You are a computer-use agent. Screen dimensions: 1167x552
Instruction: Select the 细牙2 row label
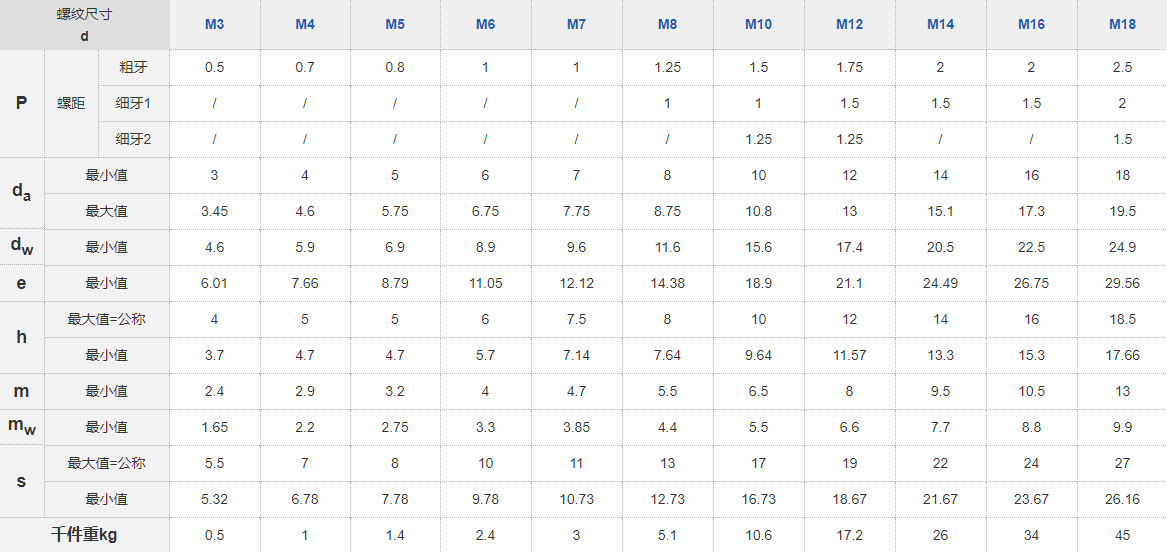134,139
